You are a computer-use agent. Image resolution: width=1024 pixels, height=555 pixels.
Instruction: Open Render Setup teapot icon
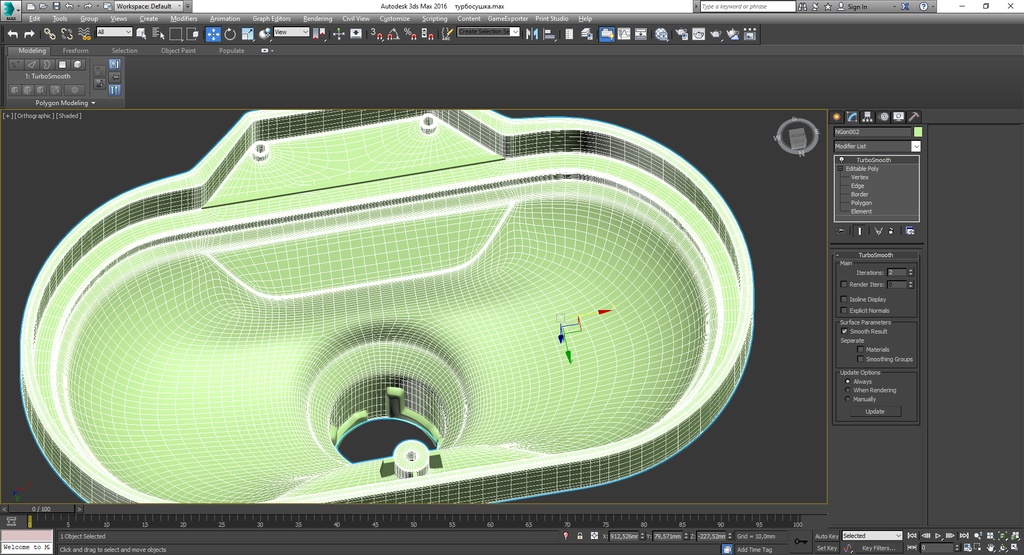(x=681, y=34)
